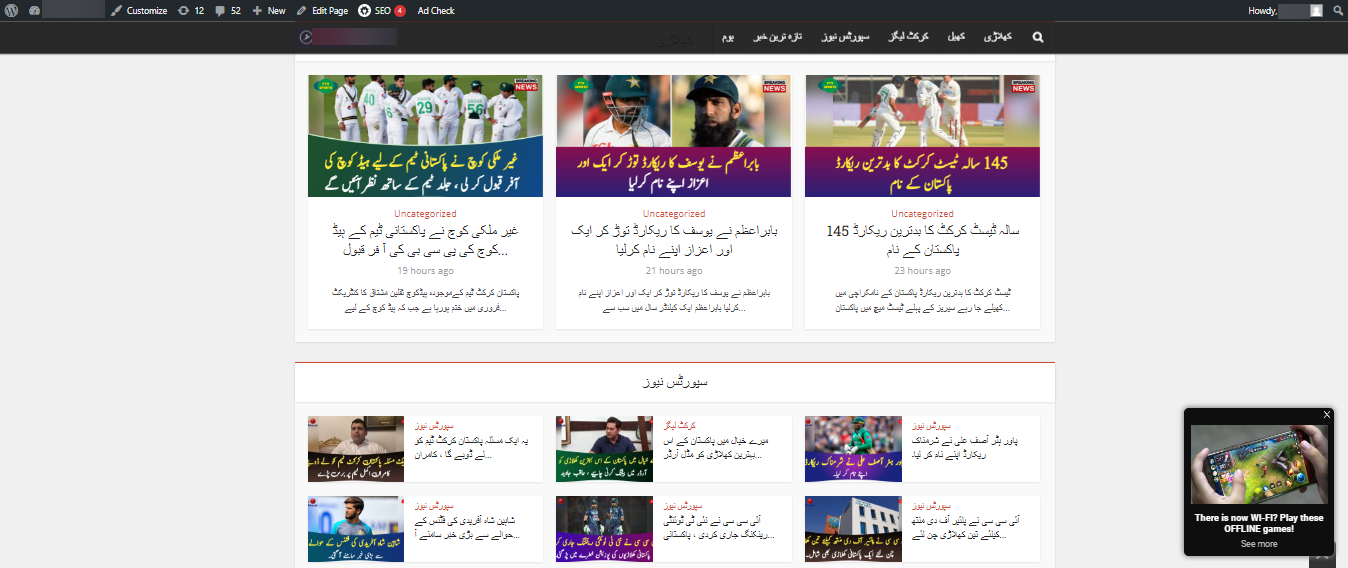Open the Ad Check admin bar item
Image resolution: width=1348 pixels, height=568 pixels.
[x=435, y=10]
